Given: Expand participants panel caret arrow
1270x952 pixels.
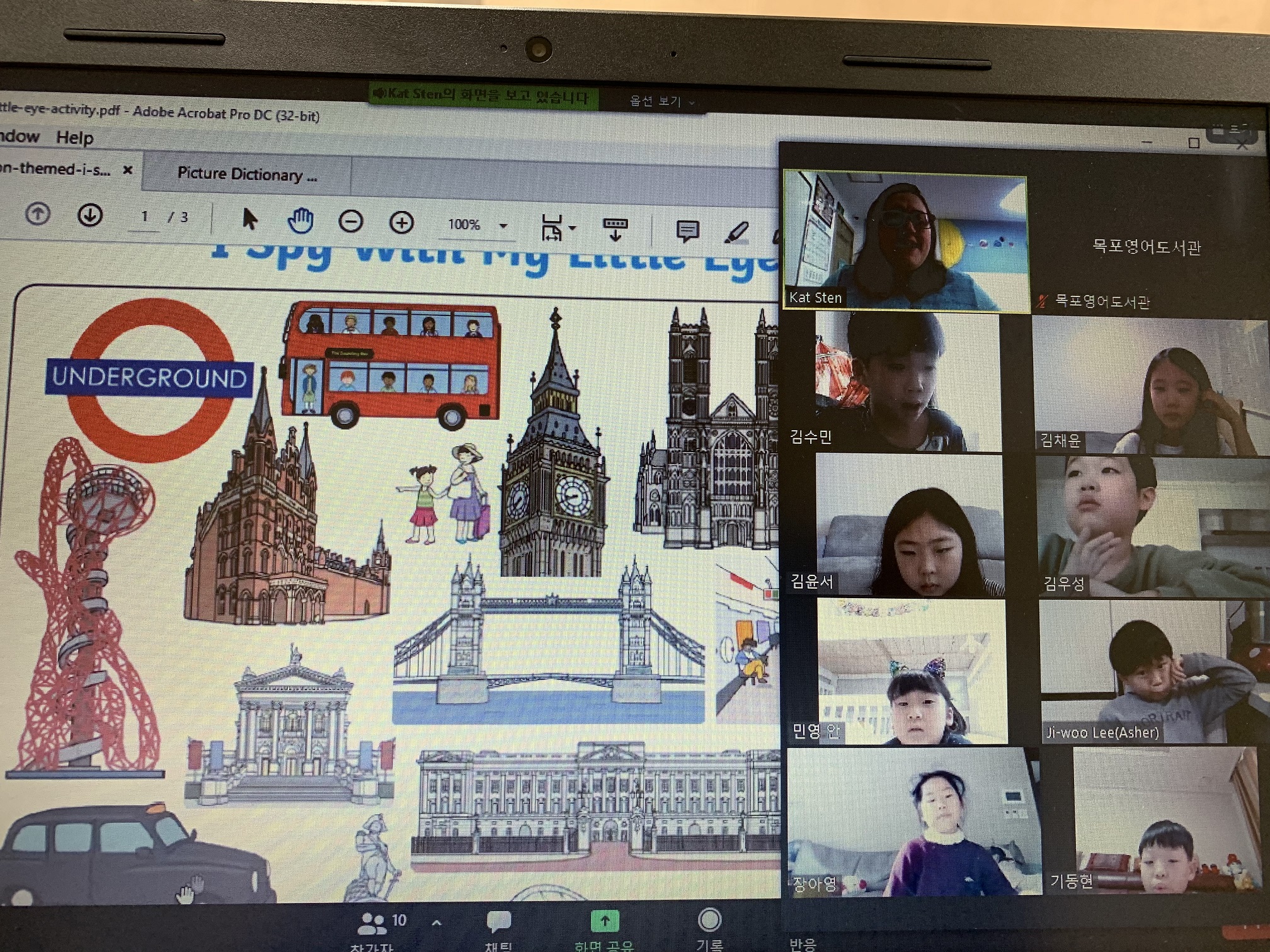Looking at the screenshot, I should tap(437, 922).
